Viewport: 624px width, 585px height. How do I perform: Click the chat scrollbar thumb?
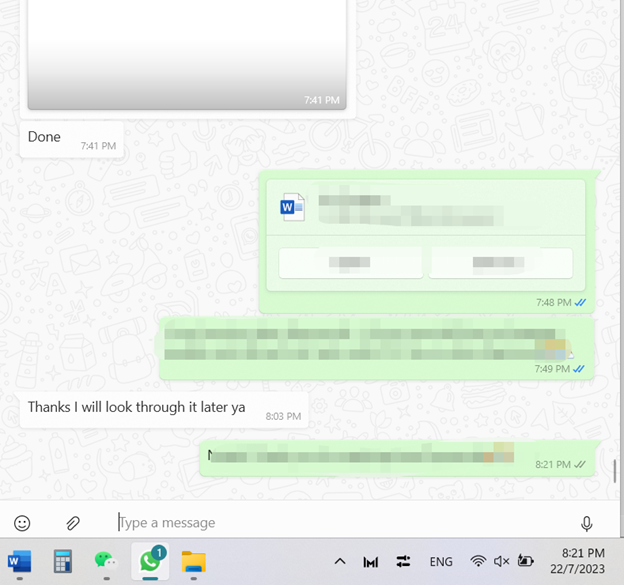[615, 470]
